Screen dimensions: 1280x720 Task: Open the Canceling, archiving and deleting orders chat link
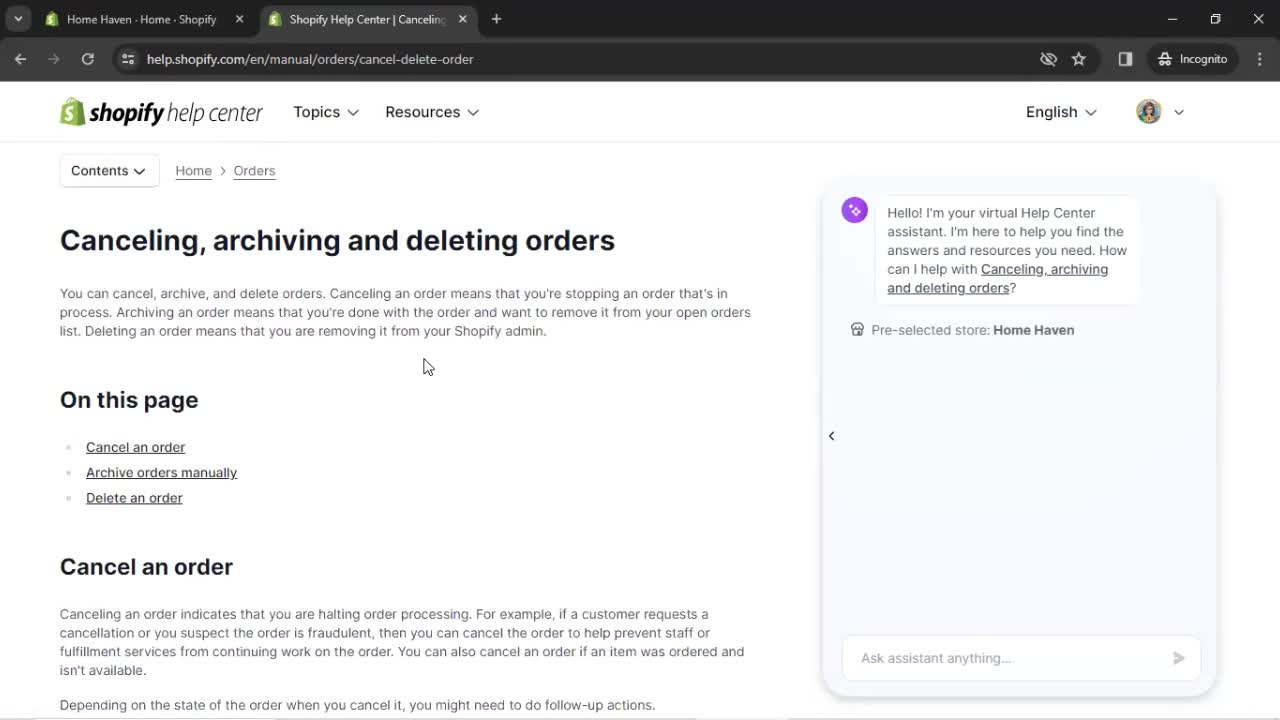click(x=997, y=278)
